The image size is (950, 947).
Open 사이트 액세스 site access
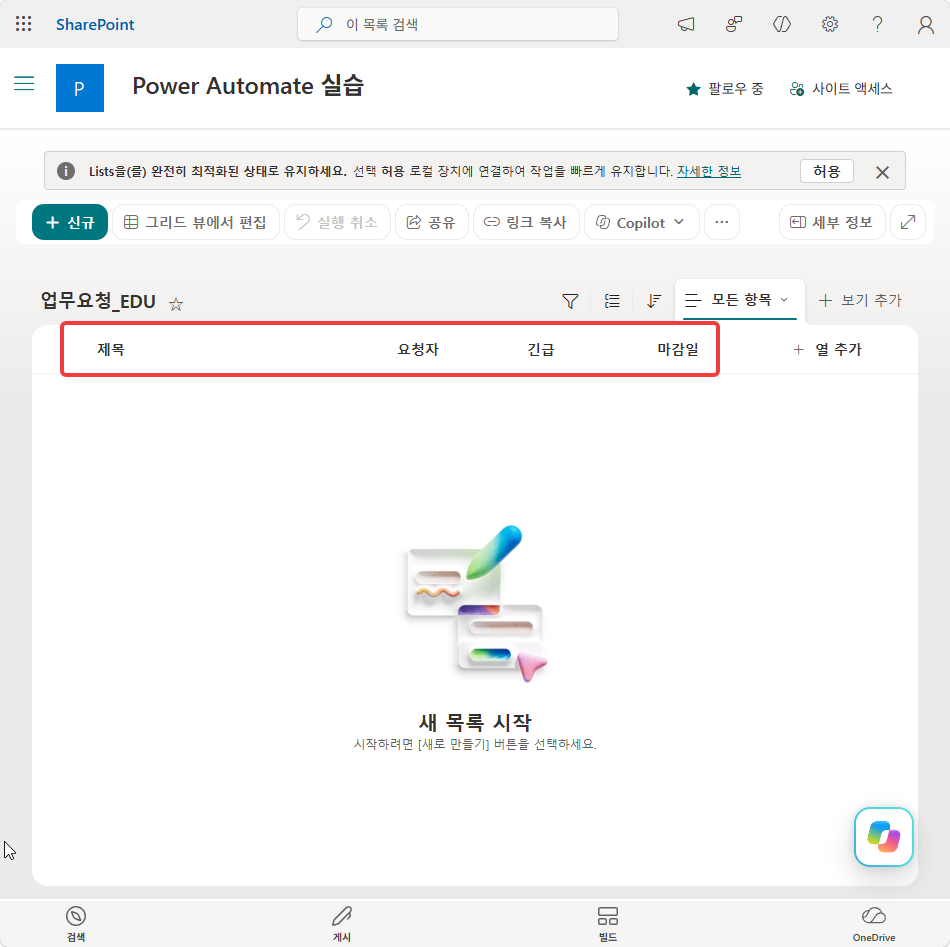point(841,89)
